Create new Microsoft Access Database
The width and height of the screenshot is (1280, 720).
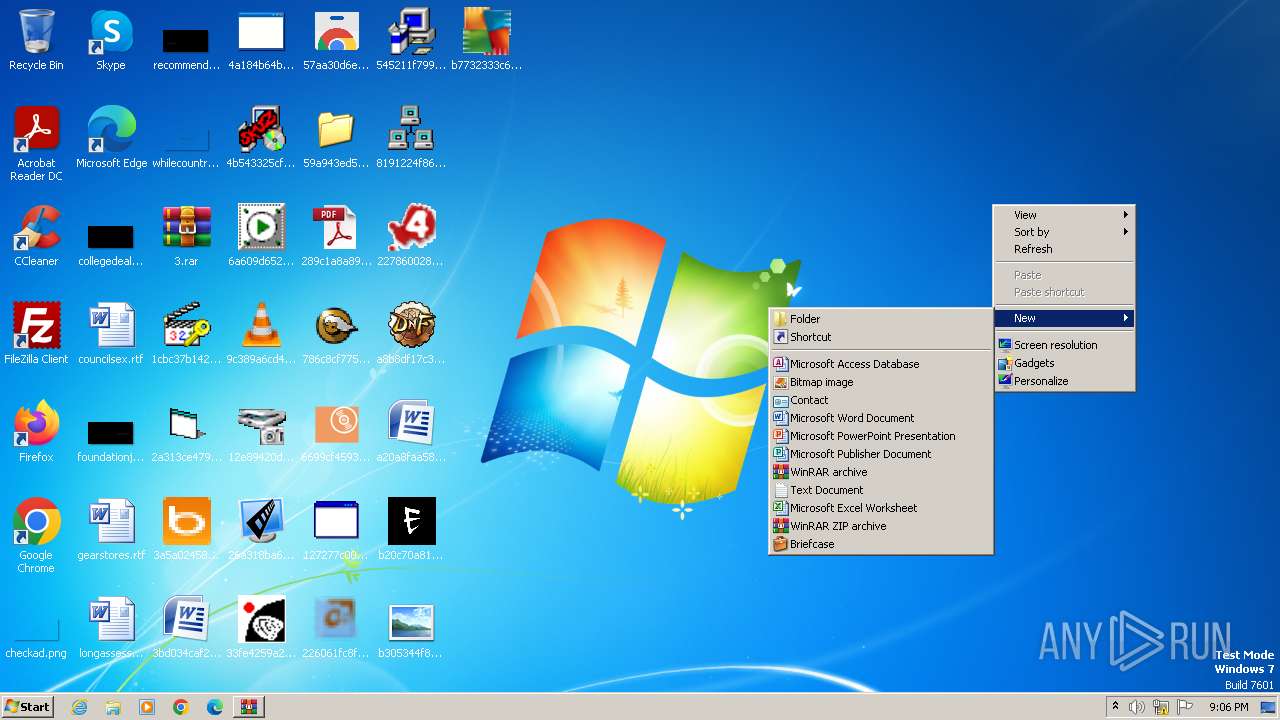(x=880, y=364)
